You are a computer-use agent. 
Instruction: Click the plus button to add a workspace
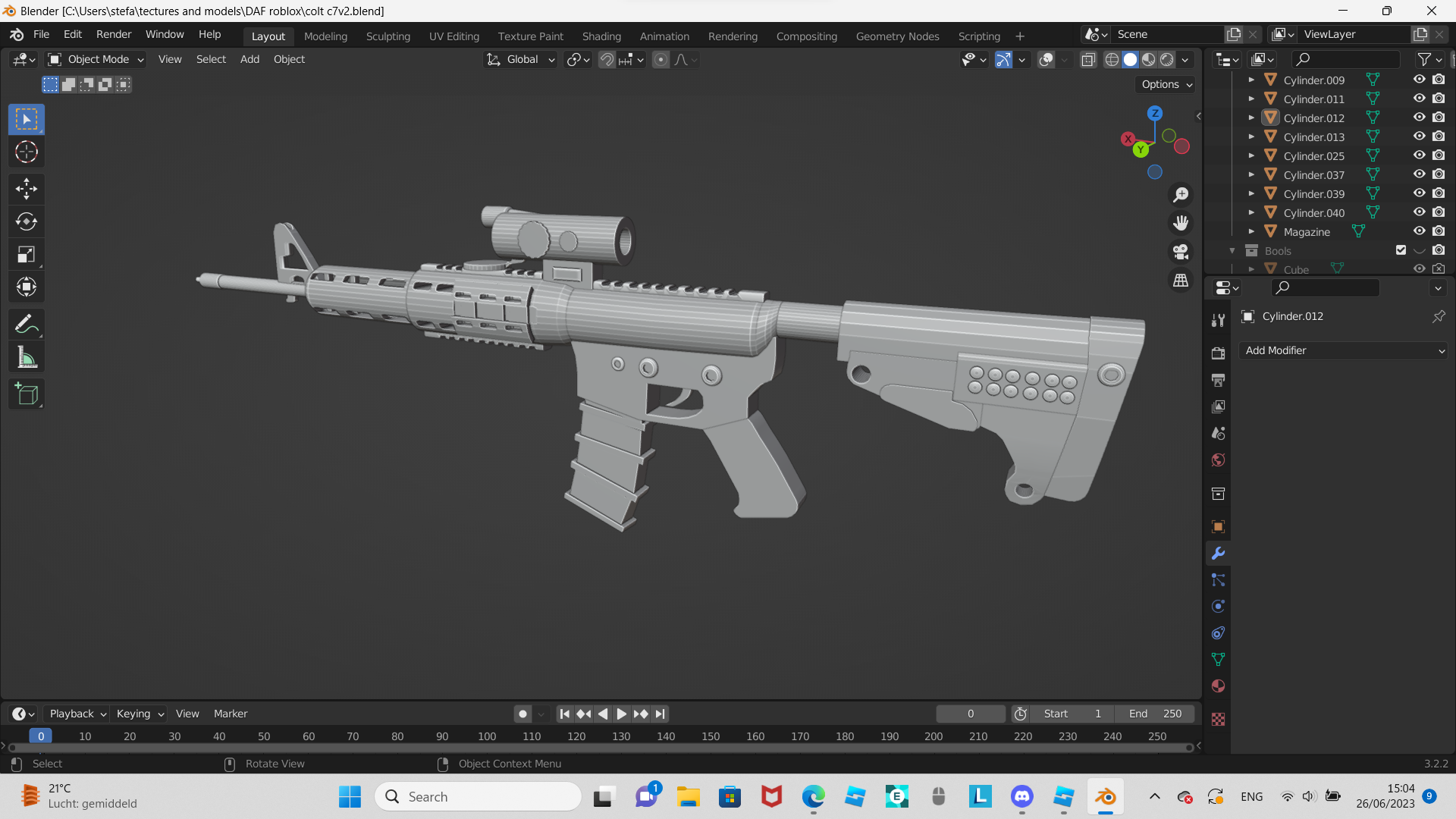click(x=1020, y=36)
